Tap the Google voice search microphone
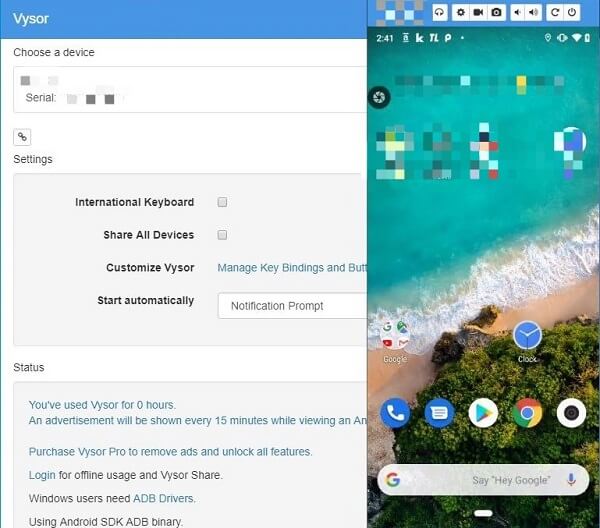The image size is (600, 528). click(571, 480)
